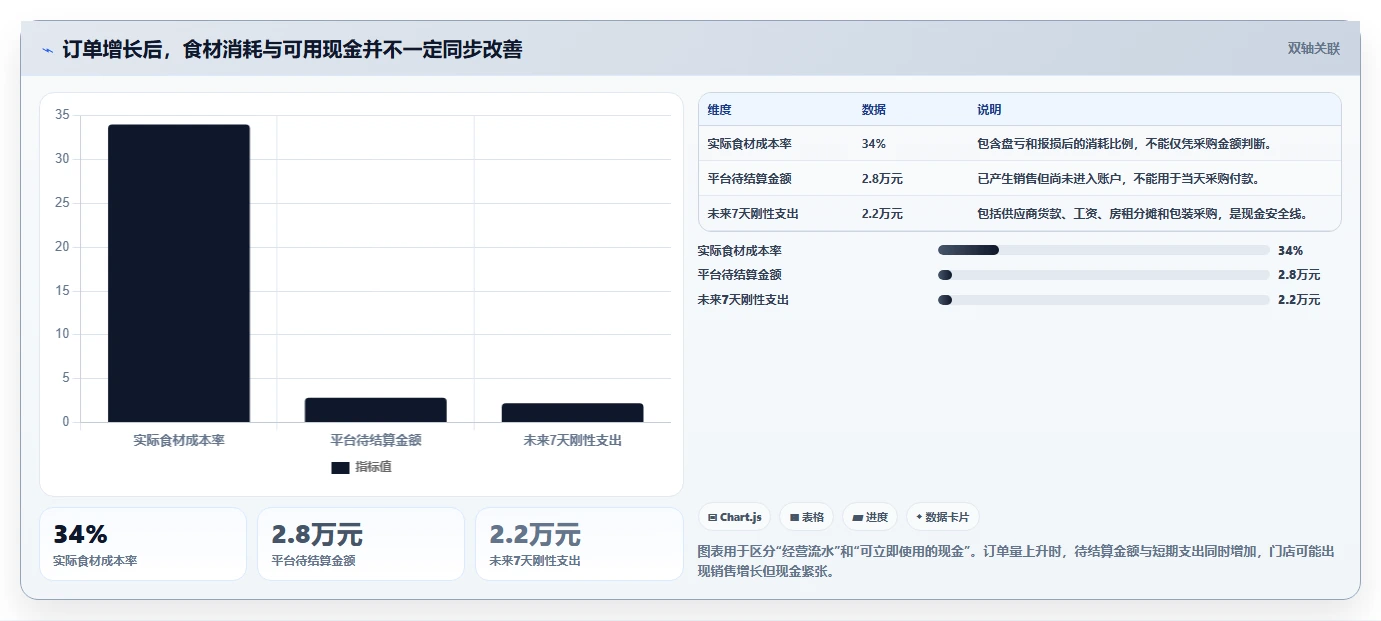Click the chart icon beside the card title
The image size is (1381, 621).
pyautogui.click(x=48, y=50)
